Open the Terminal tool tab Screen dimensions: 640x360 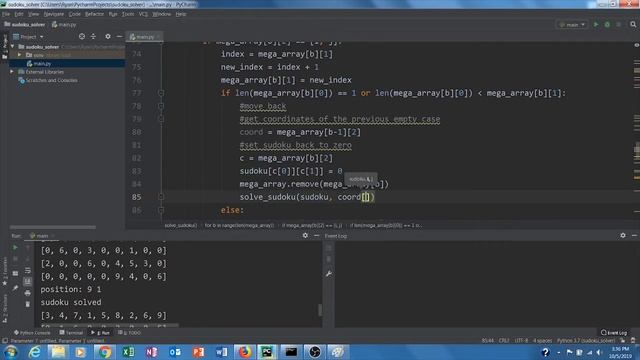coord(71,333)
